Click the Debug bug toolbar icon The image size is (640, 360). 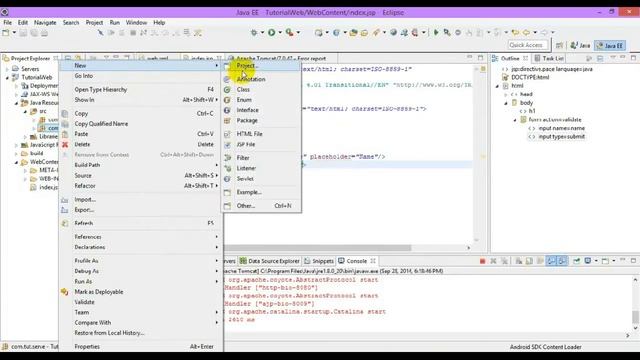[x=254, y=32]
